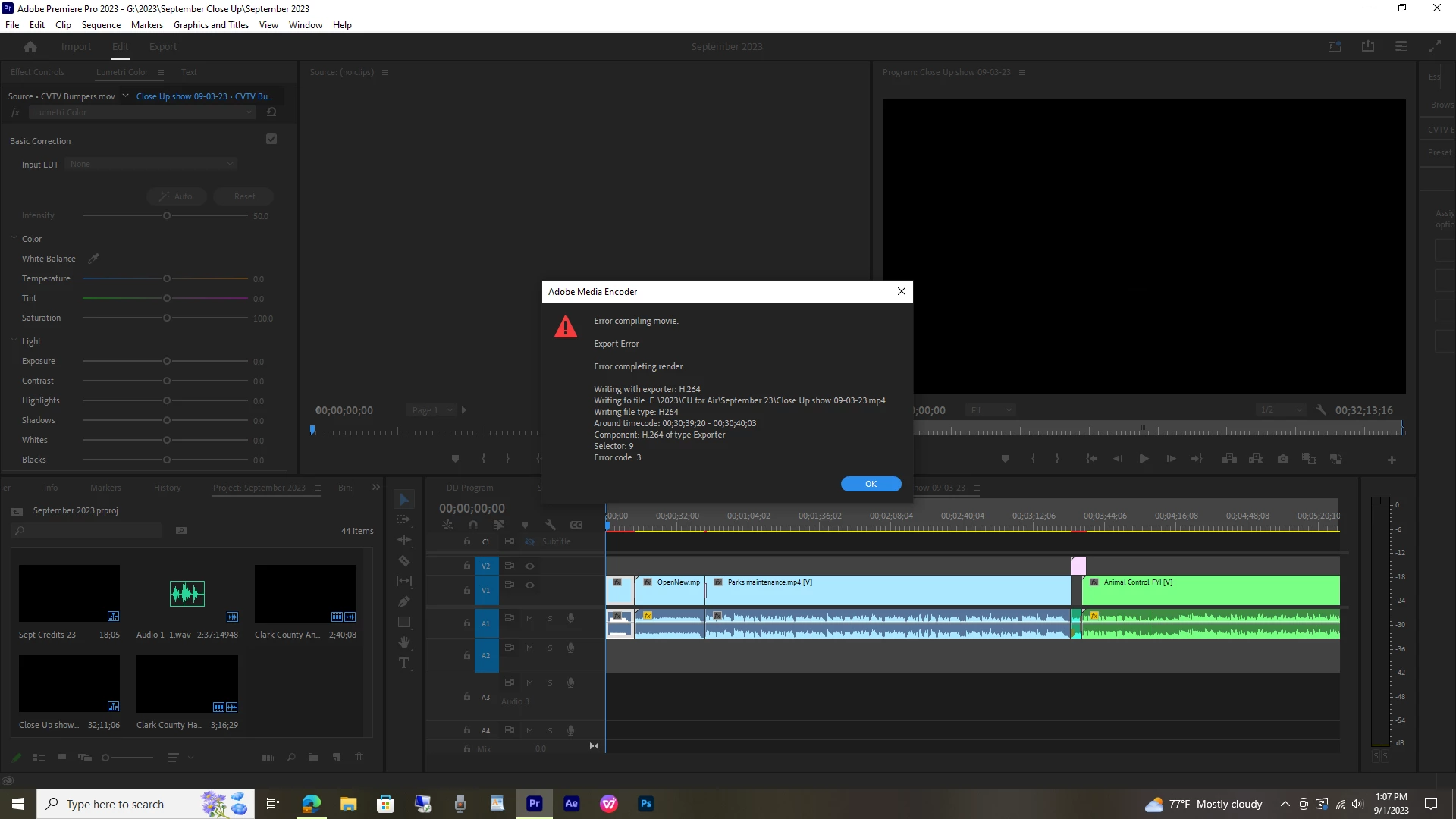Image resolution: width=1456 pixels, height=819 pixels.
Task: Adjust the Temperature slider handle
Action: click(x=167, y=279)
